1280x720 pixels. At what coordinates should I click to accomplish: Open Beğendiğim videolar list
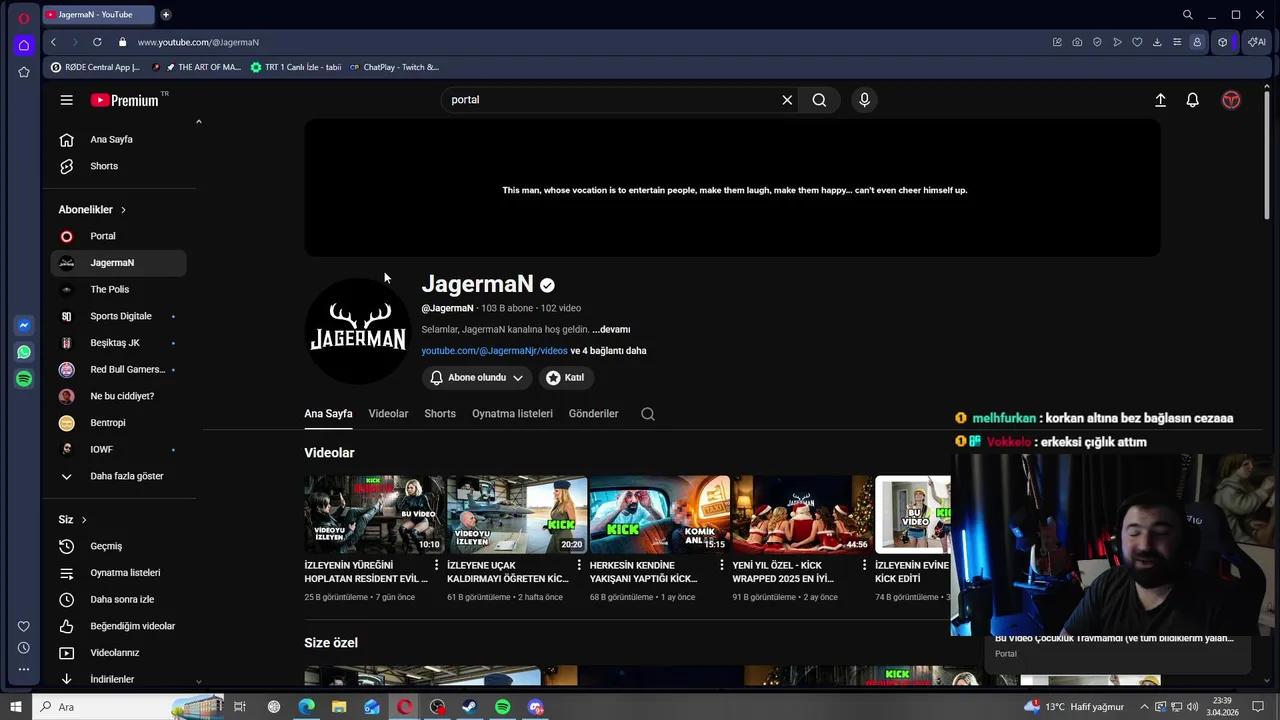coord(118,626)
